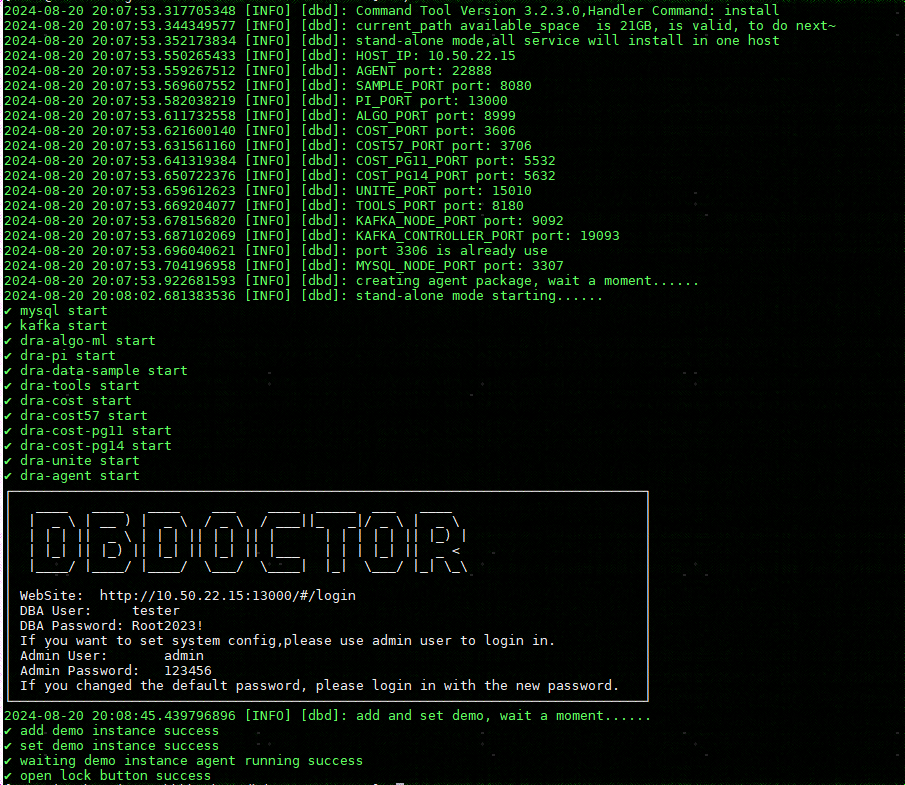Click the 'SAMPLE_PORT port: 8080' line
The height and width of the screenshot is (785, 905).
click(443, 86)
